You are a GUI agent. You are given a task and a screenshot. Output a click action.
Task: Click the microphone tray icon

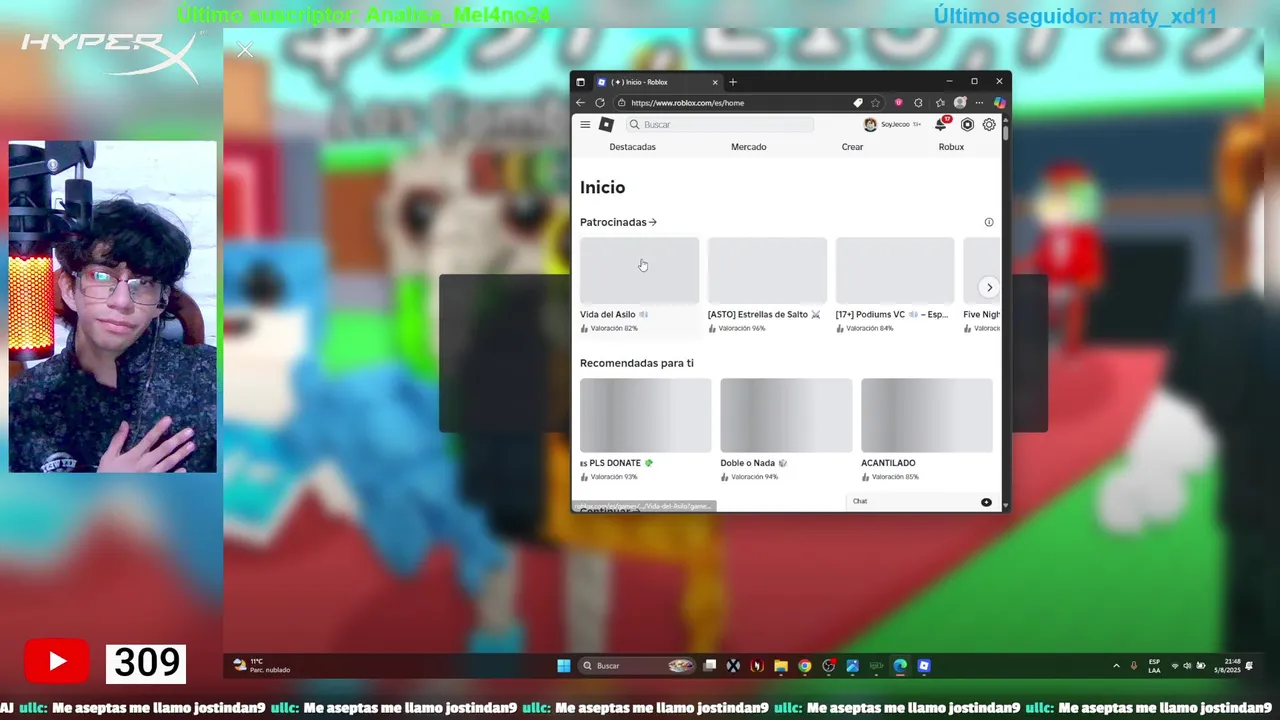point(1134,666)
